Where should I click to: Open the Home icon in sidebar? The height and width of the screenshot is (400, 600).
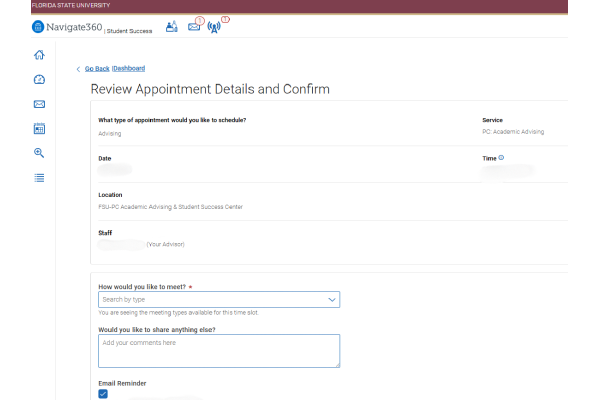[x=39, y=56]
